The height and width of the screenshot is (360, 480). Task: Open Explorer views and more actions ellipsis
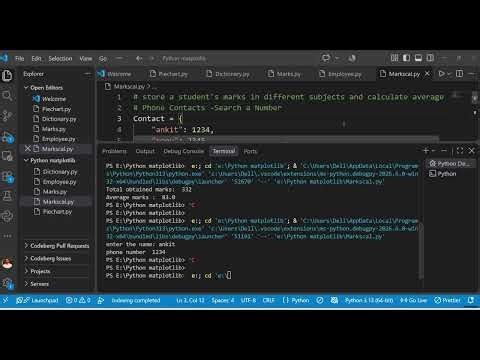click(x=88, y=74)
